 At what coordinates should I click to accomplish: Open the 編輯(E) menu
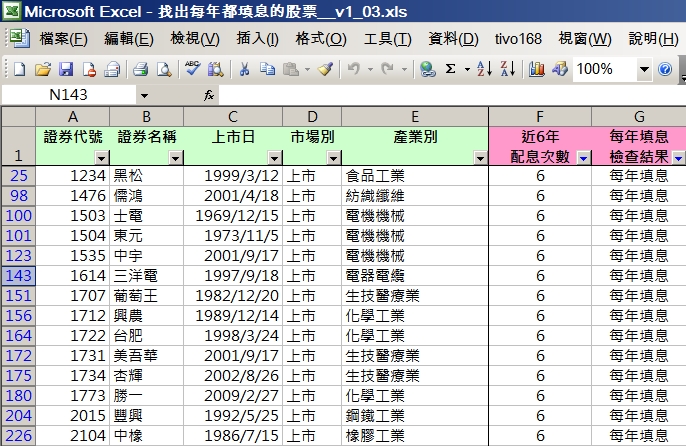[x=129, y=39]
